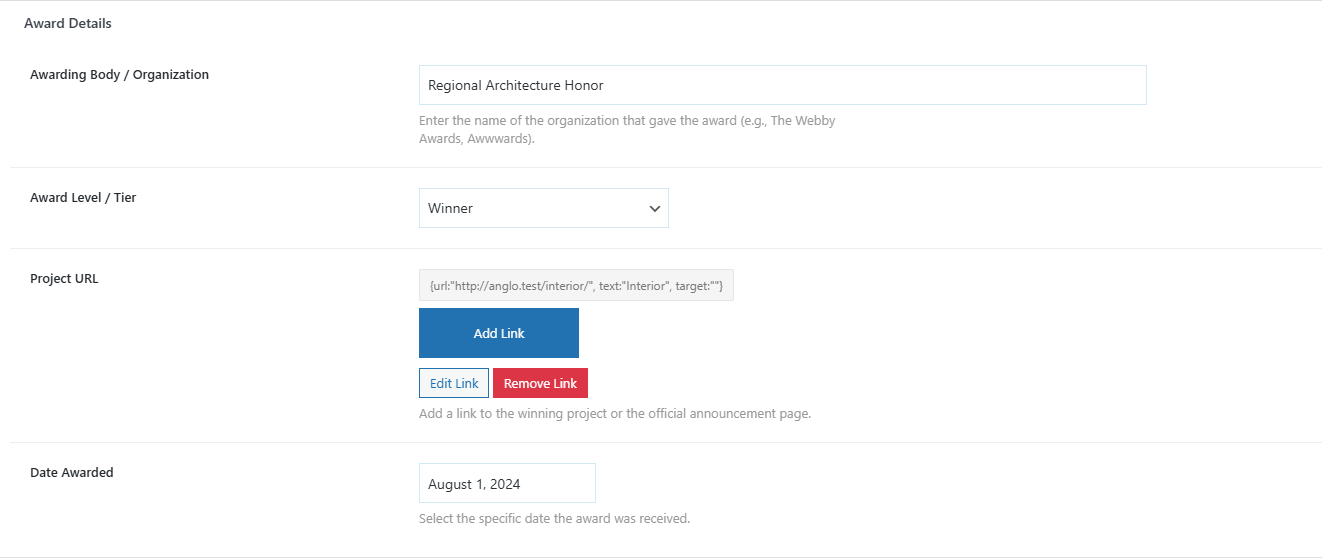
Task: Click the "Project URL" field label
Action: (x=64, y=278)
